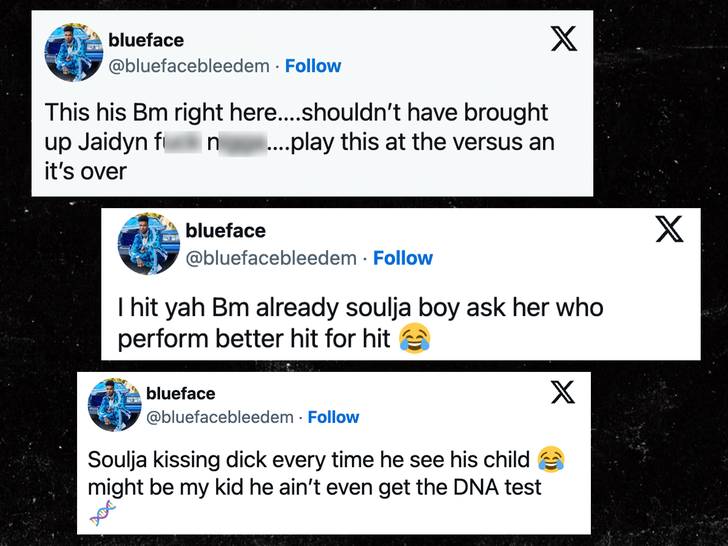The height and width of the screenshot is (546, 728).
Task: Click the laughing emoji after "hit for hit"
Action: [x=414, y=339]
